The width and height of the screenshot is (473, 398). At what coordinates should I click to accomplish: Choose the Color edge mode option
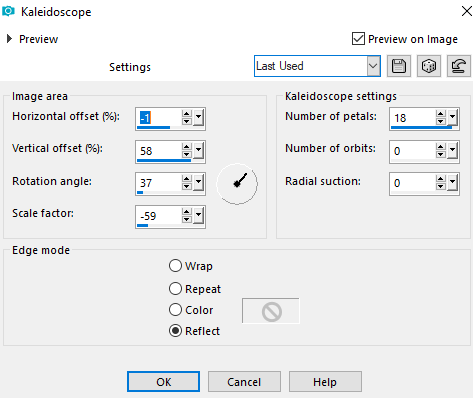pos(175,310)
